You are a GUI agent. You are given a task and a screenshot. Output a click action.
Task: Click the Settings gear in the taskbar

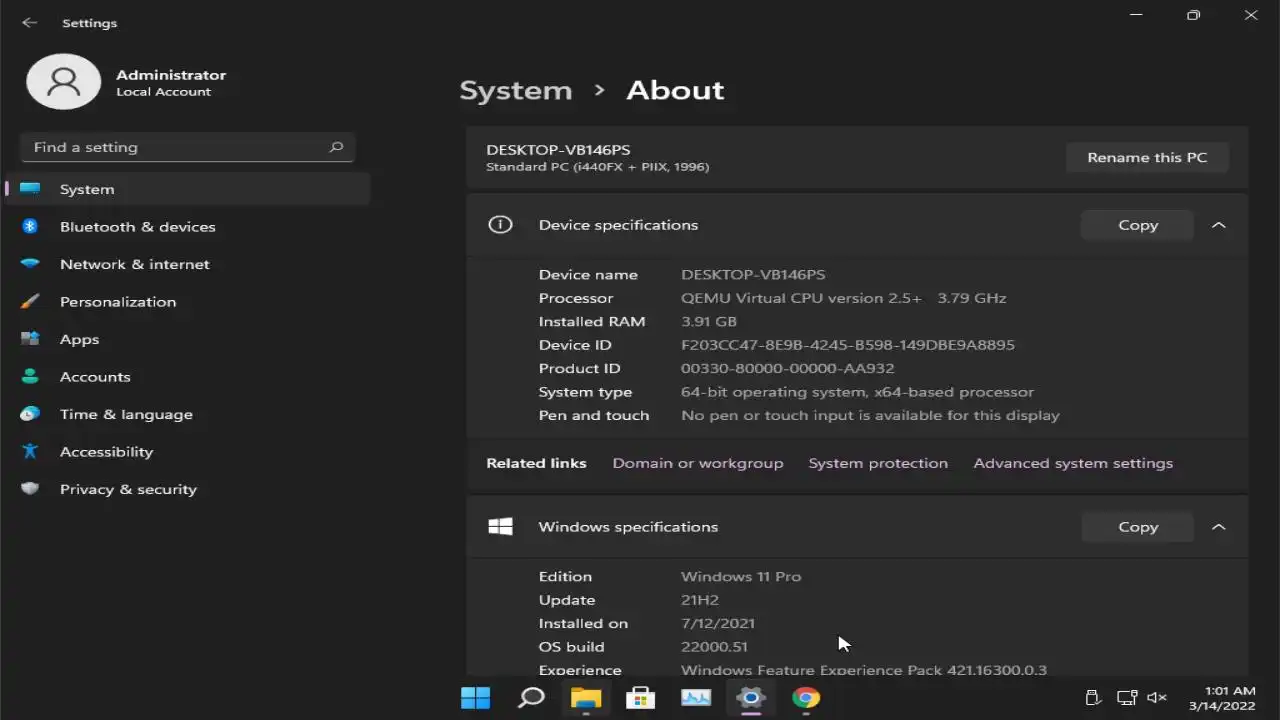750,697
